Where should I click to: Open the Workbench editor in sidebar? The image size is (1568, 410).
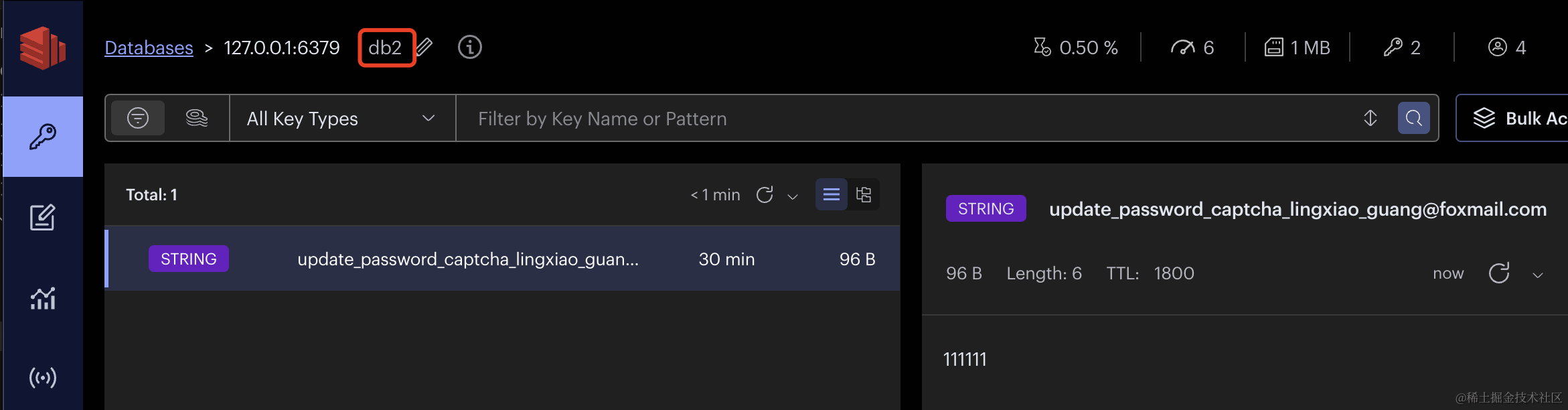[x=43, y=218]
